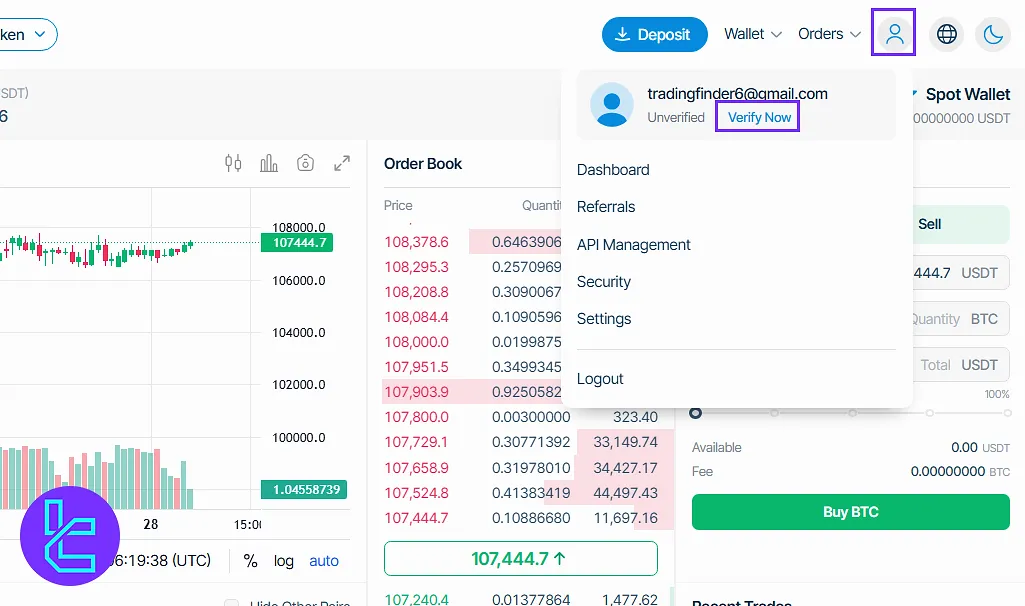Expand the Wallet dropdown
This screenshot has height=606, width=1025.
pyautogui.click(x=753, y=34)
